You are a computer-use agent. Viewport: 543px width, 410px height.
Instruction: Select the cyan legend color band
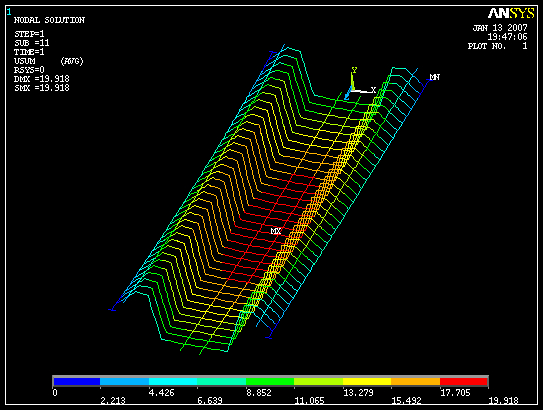pyautogui.click(x=173, y=381)
